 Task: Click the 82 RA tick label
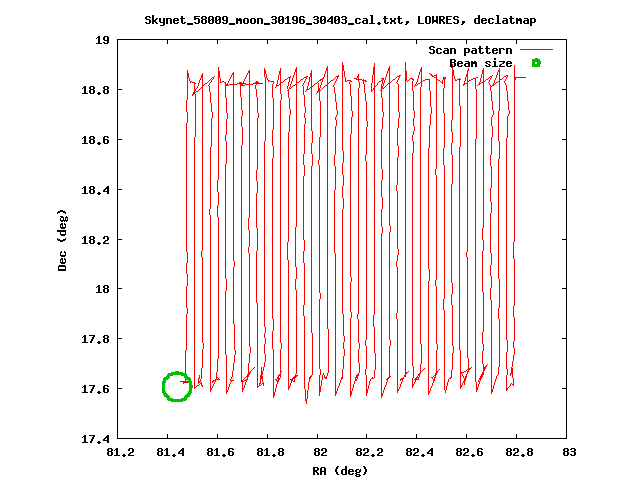320,452
